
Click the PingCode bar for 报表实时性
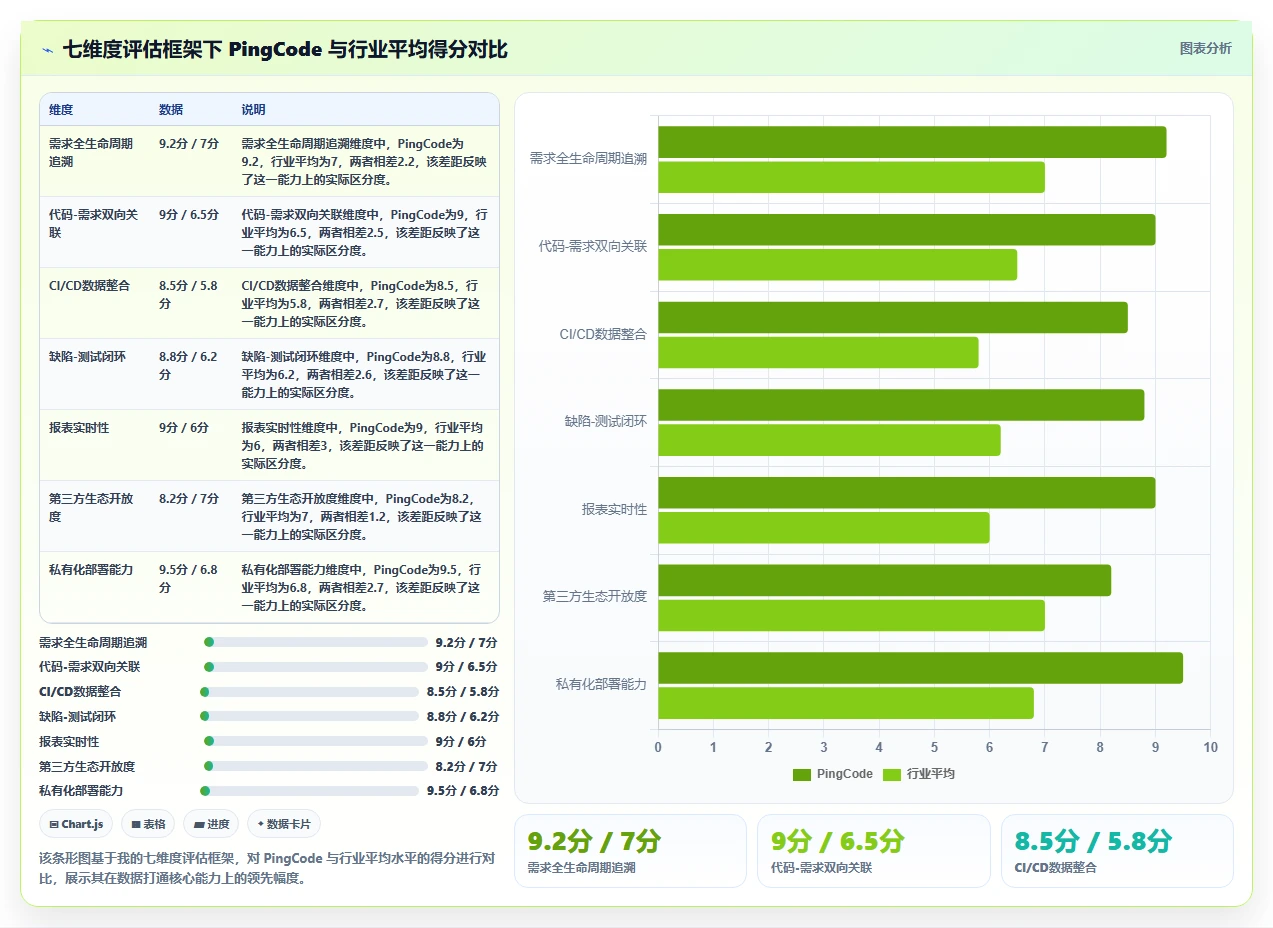pyautogui.click(x=906, y=492)
